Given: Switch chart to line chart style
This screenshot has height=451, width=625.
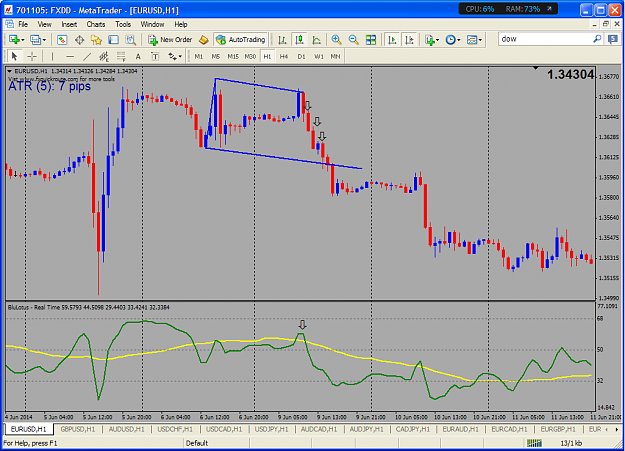Looking at the screenshot, I should click(x=316, y=39).
